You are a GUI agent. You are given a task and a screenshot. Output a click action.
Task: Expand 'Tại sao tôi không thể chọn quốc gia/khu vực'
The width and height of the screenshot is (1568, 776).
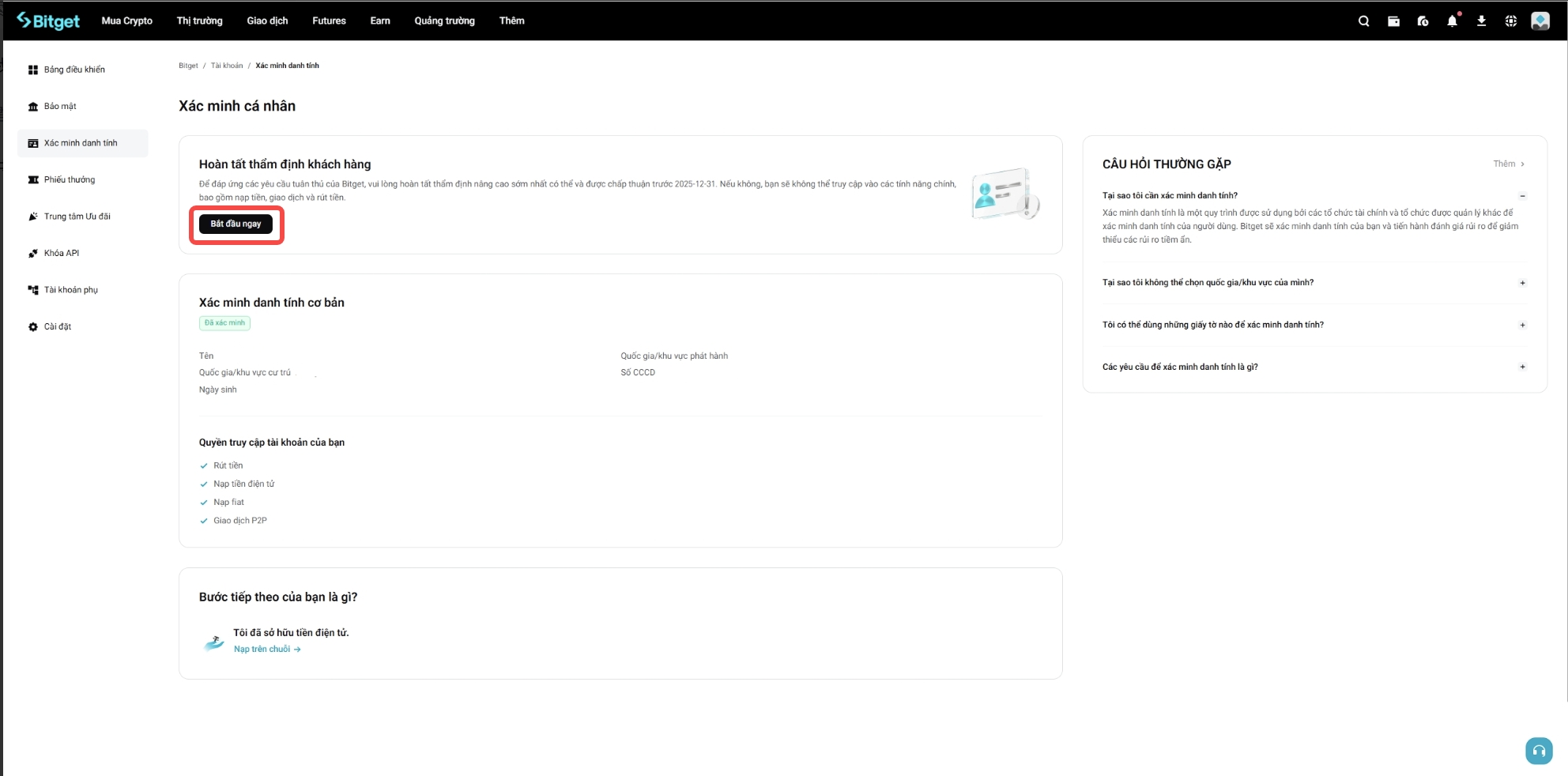click(x=1522, y=282)
